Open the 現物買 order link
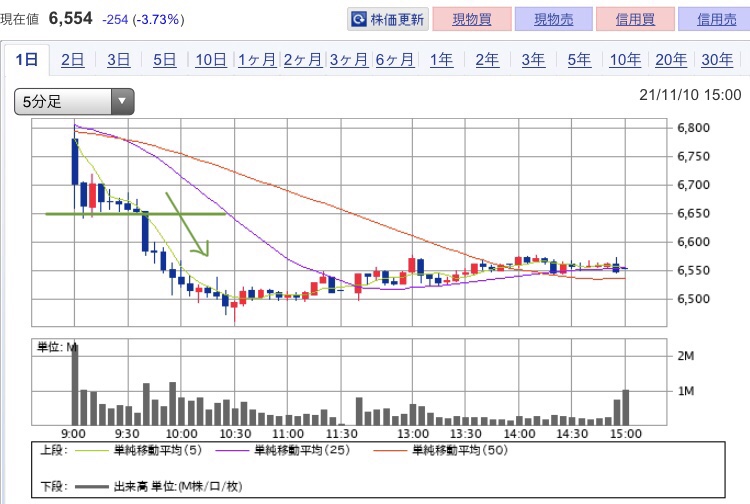Image resolution: width=750 pixels, height=504 pixels. coord(472,19)
